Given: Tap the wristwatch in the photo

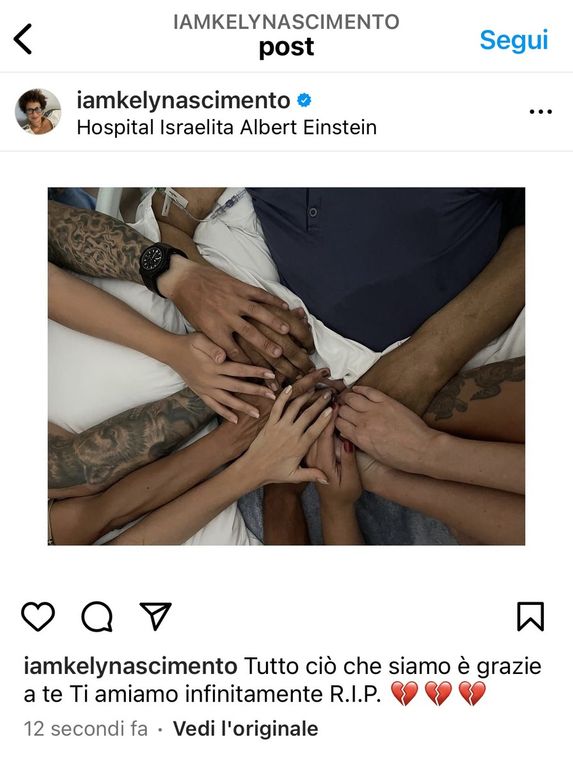Looking at the screenshot, I should coord(160,268).
